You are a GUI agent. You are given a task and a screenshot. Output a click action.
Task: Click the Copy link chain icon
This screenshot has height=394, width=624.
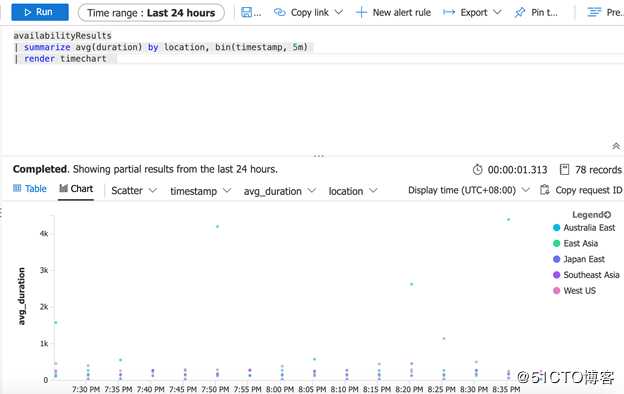(280, 13)
